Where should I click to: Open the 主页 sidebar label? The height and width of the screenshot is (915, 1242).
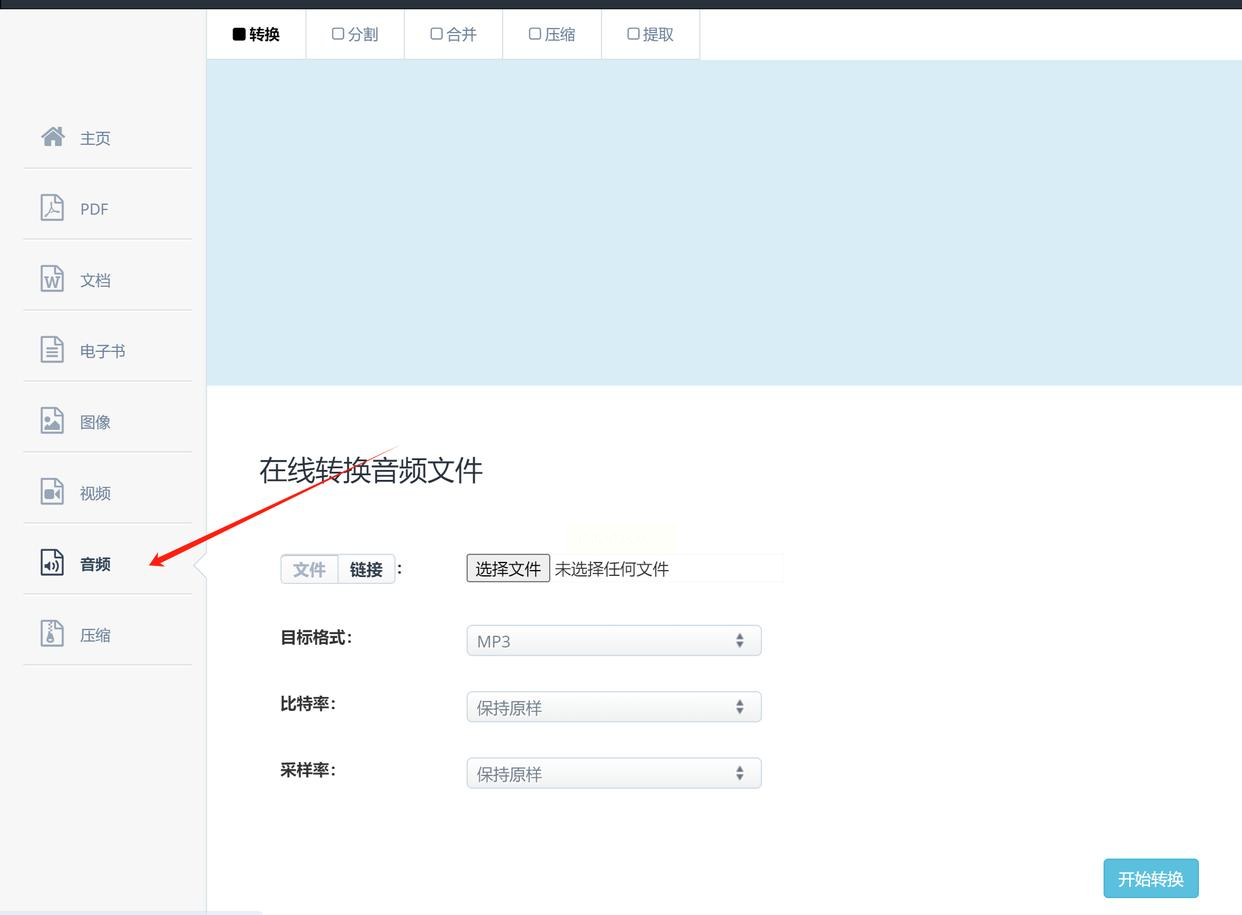pyautogui.click(x=95, y=138)
